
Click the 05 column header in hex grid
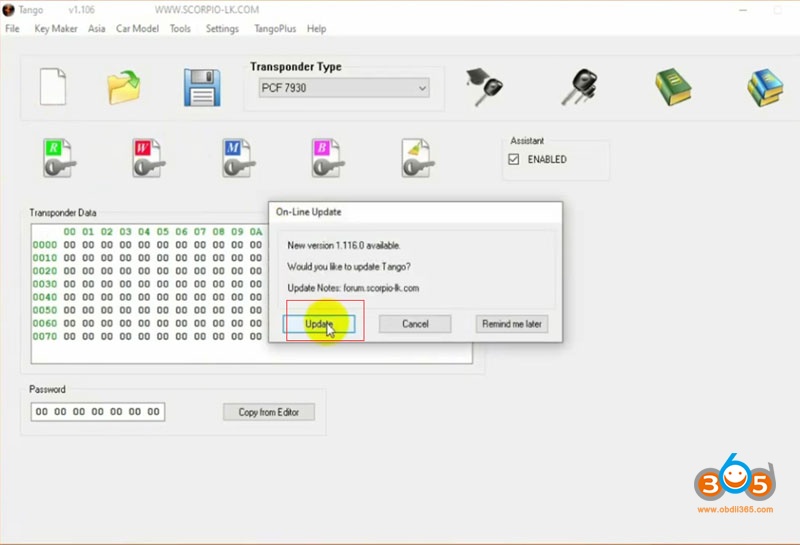coord(163,232)
